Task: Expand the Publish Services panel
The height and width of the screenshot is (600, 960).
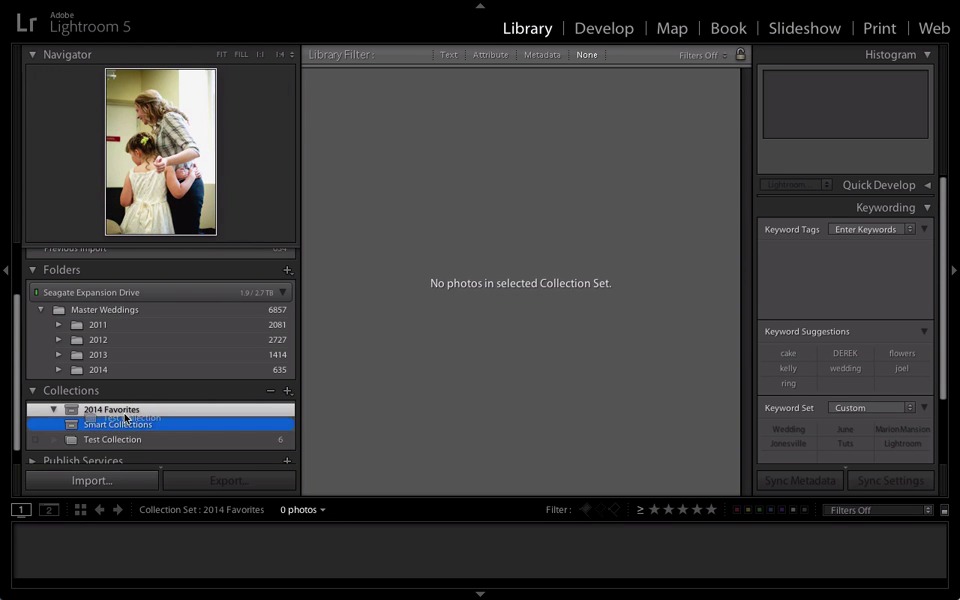Action: (32, 460)
